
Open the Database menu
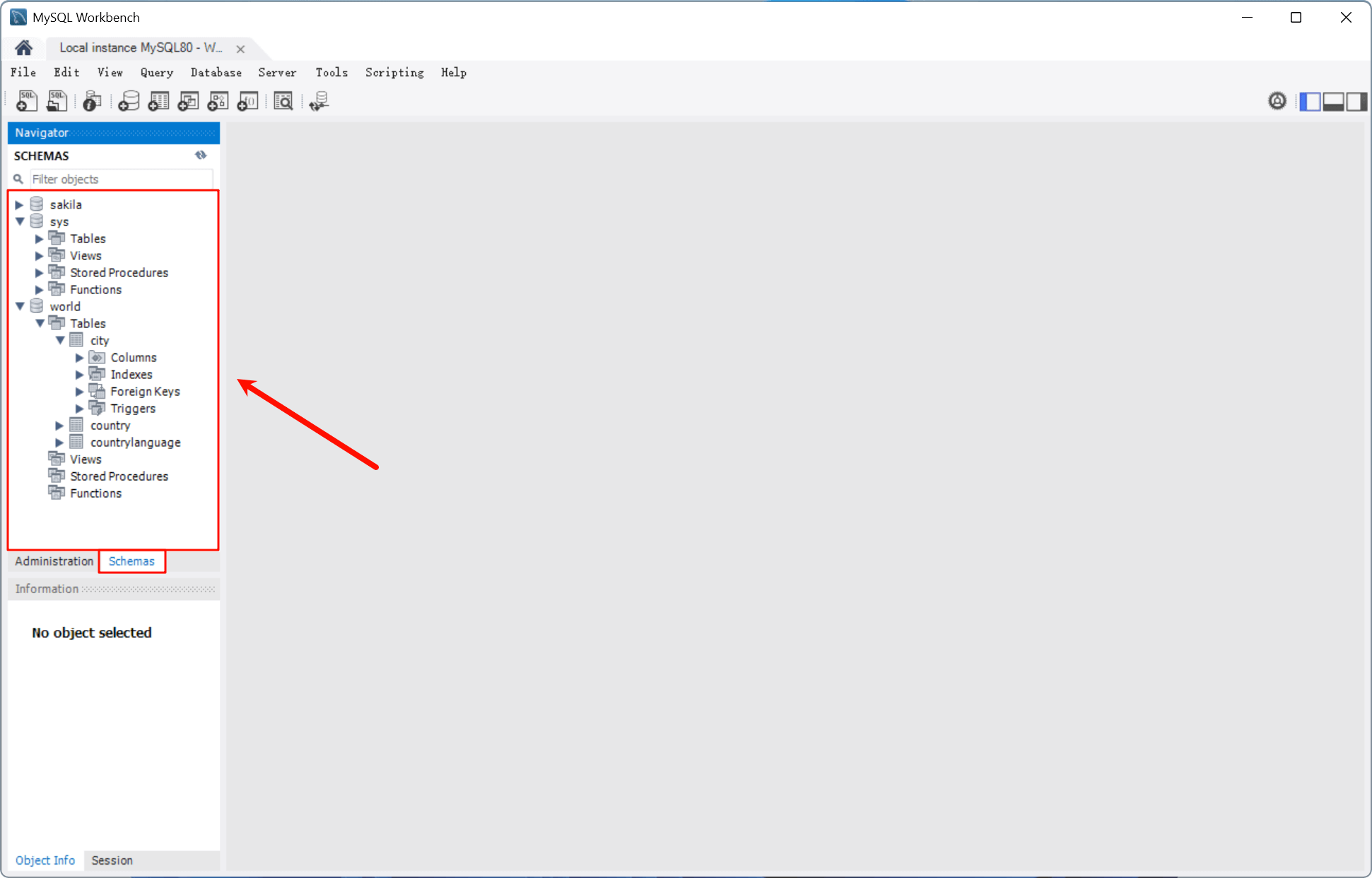pyautogui.click(x=216, y=72)
